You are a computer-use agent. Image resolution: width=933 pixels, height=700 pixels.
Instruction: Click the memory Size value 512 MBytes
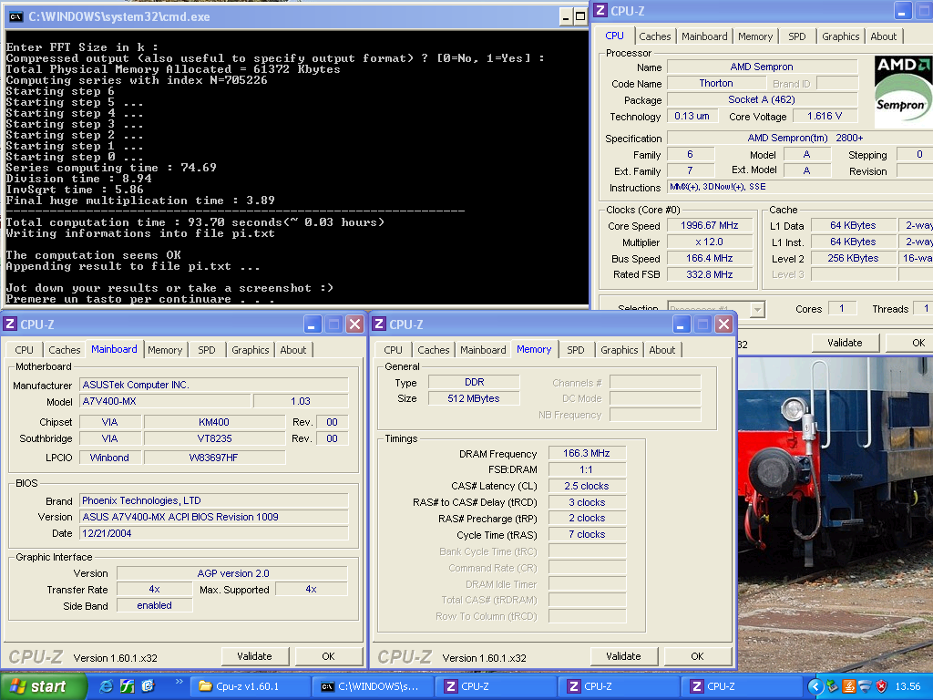pyautogui.click(x=474, y=398)
